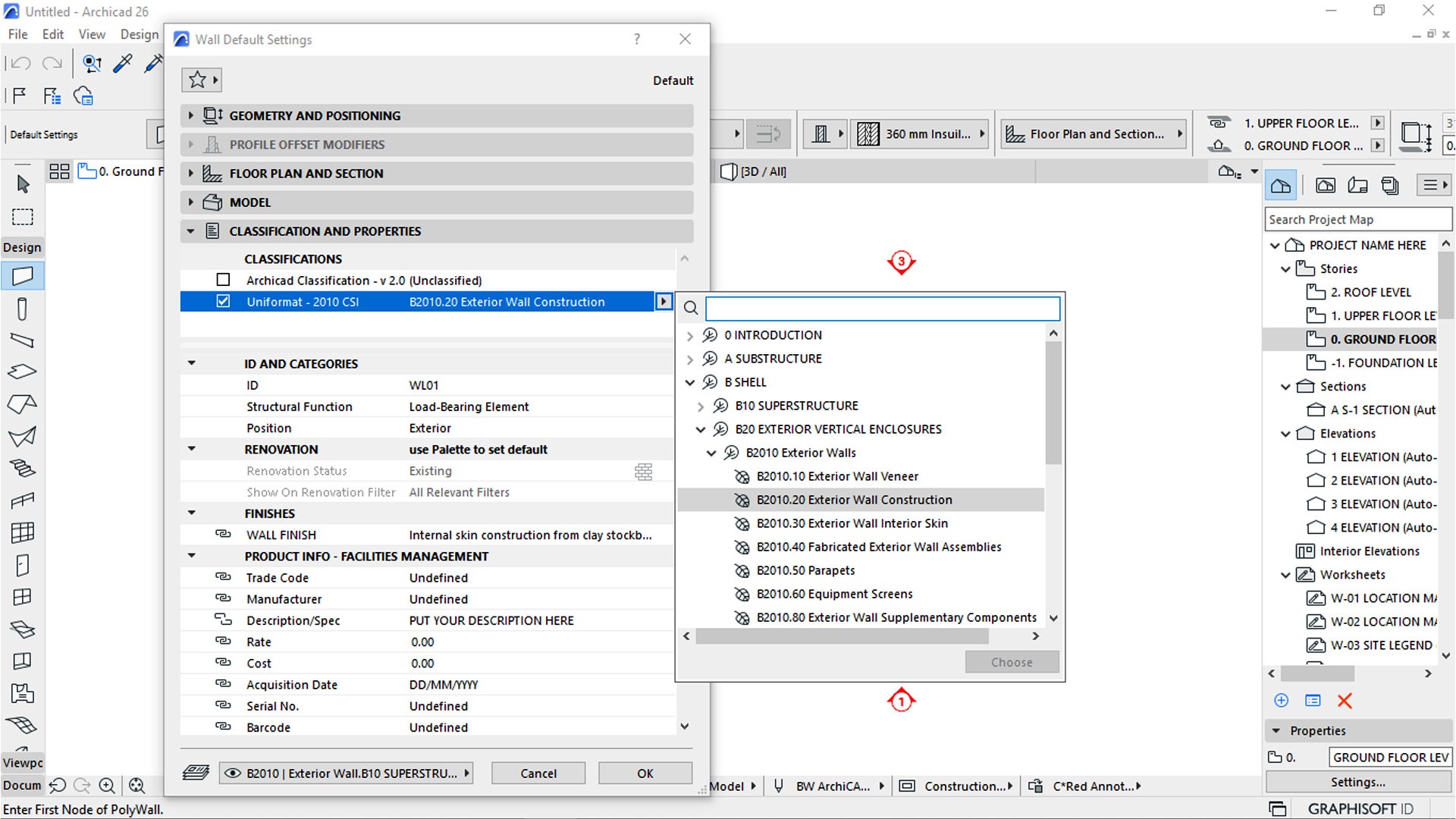Viewport: 1456px width, 819px height.
Task: Select the Arrow tool in toolbox
Action: (23, 184)
